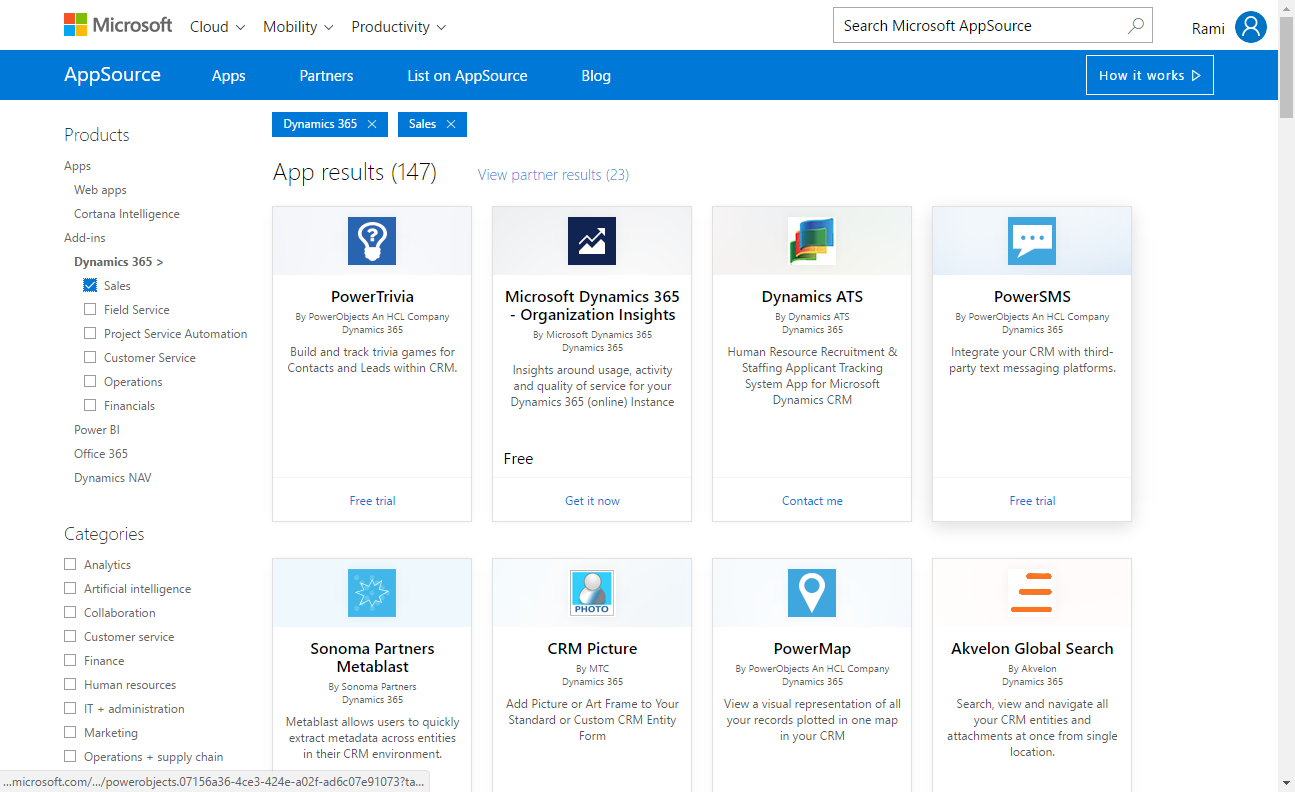Open the Partners tab

327,76
